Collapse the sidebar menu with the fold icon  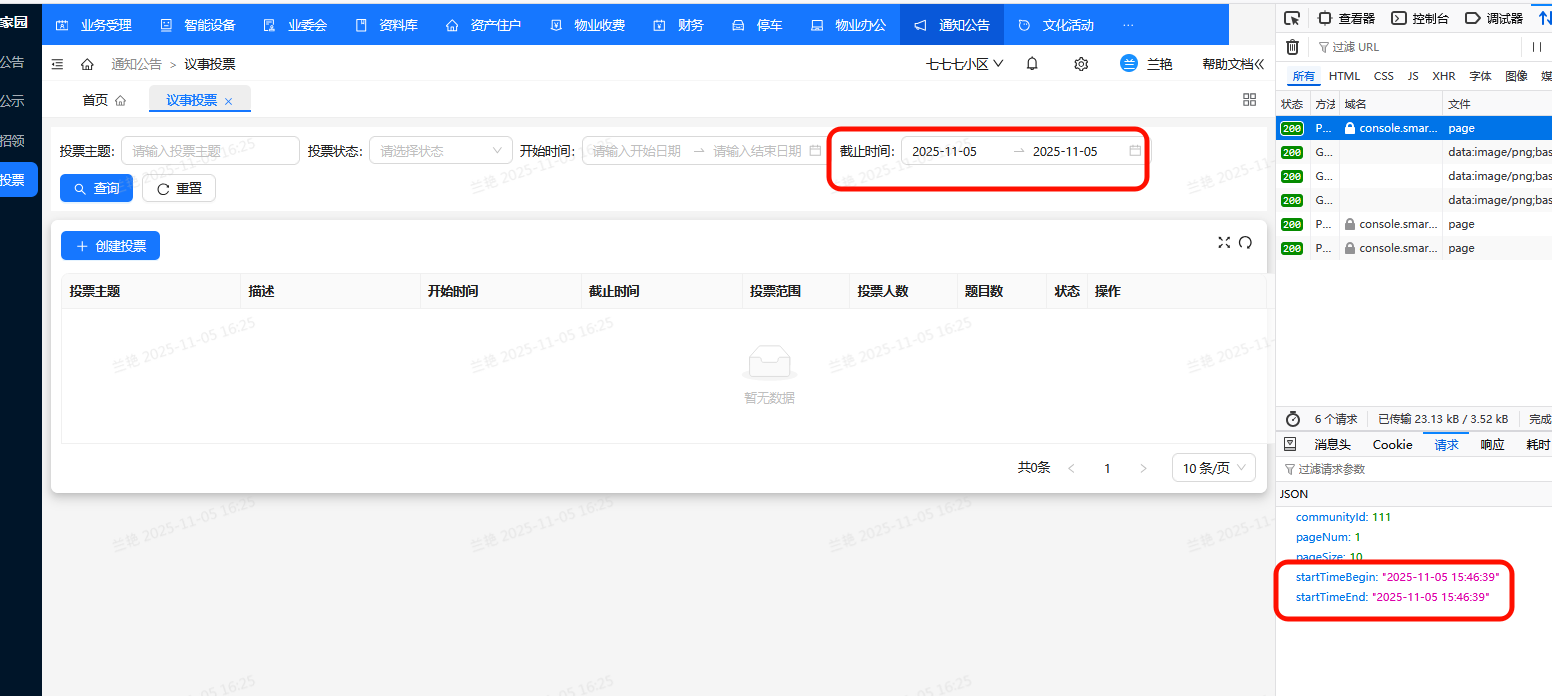click(x=57, y=64)
